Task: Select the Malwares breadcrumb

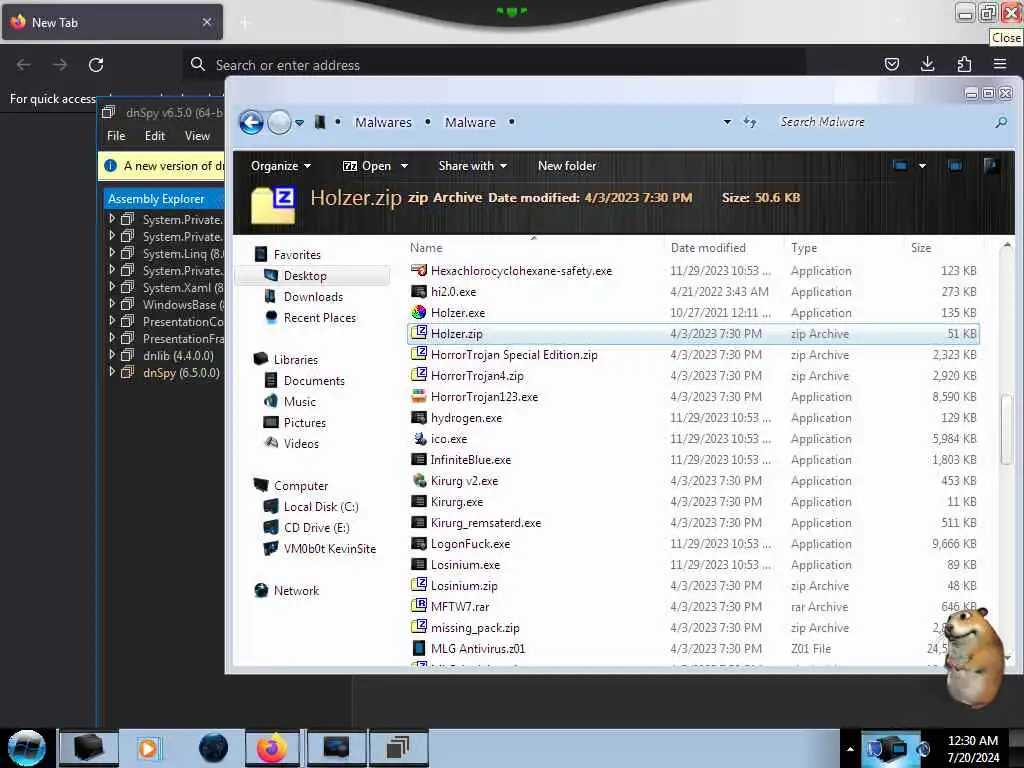Action: [383, 122]
